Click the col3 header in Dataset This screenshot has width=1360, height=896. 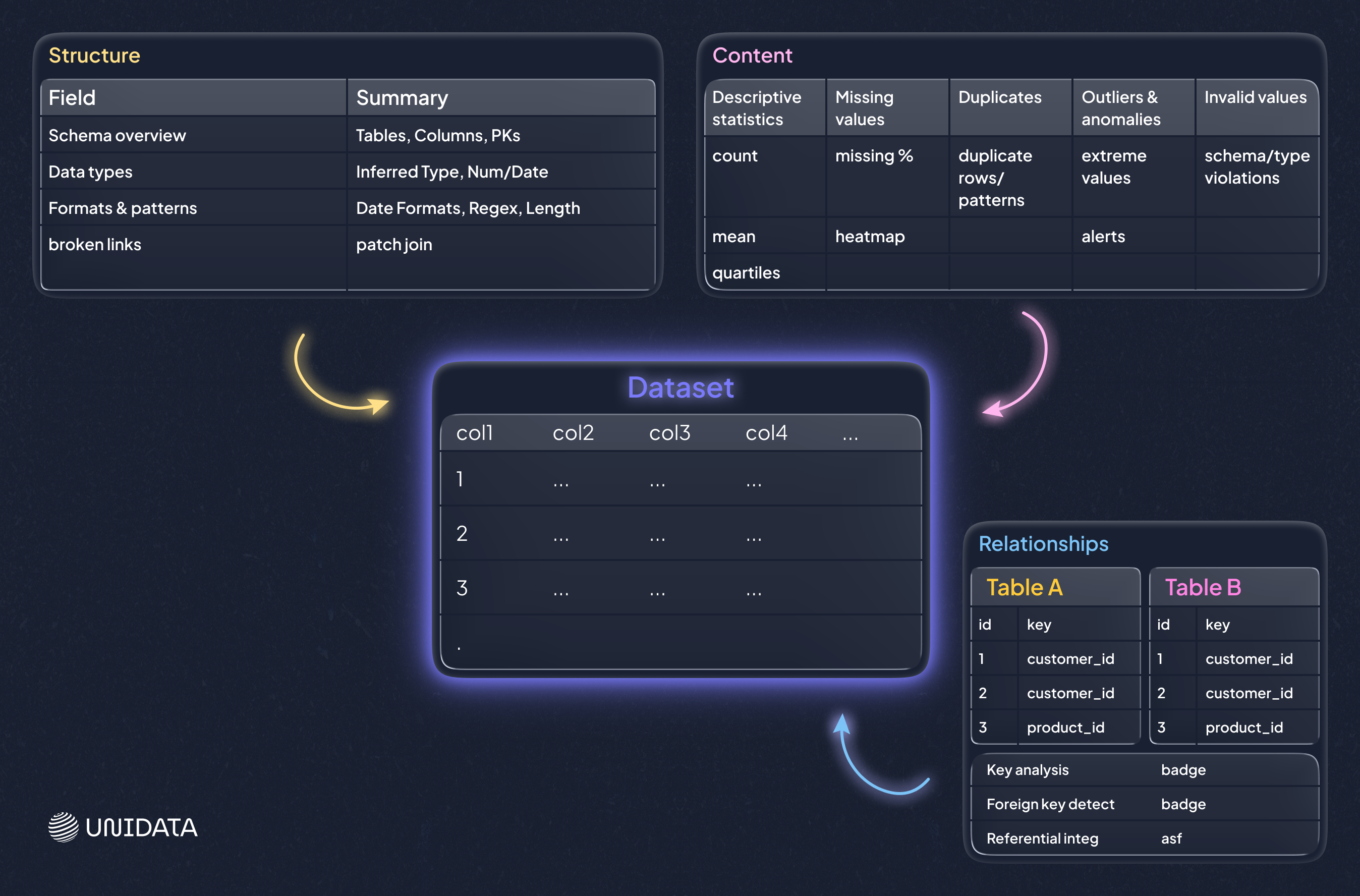point(669,432)
